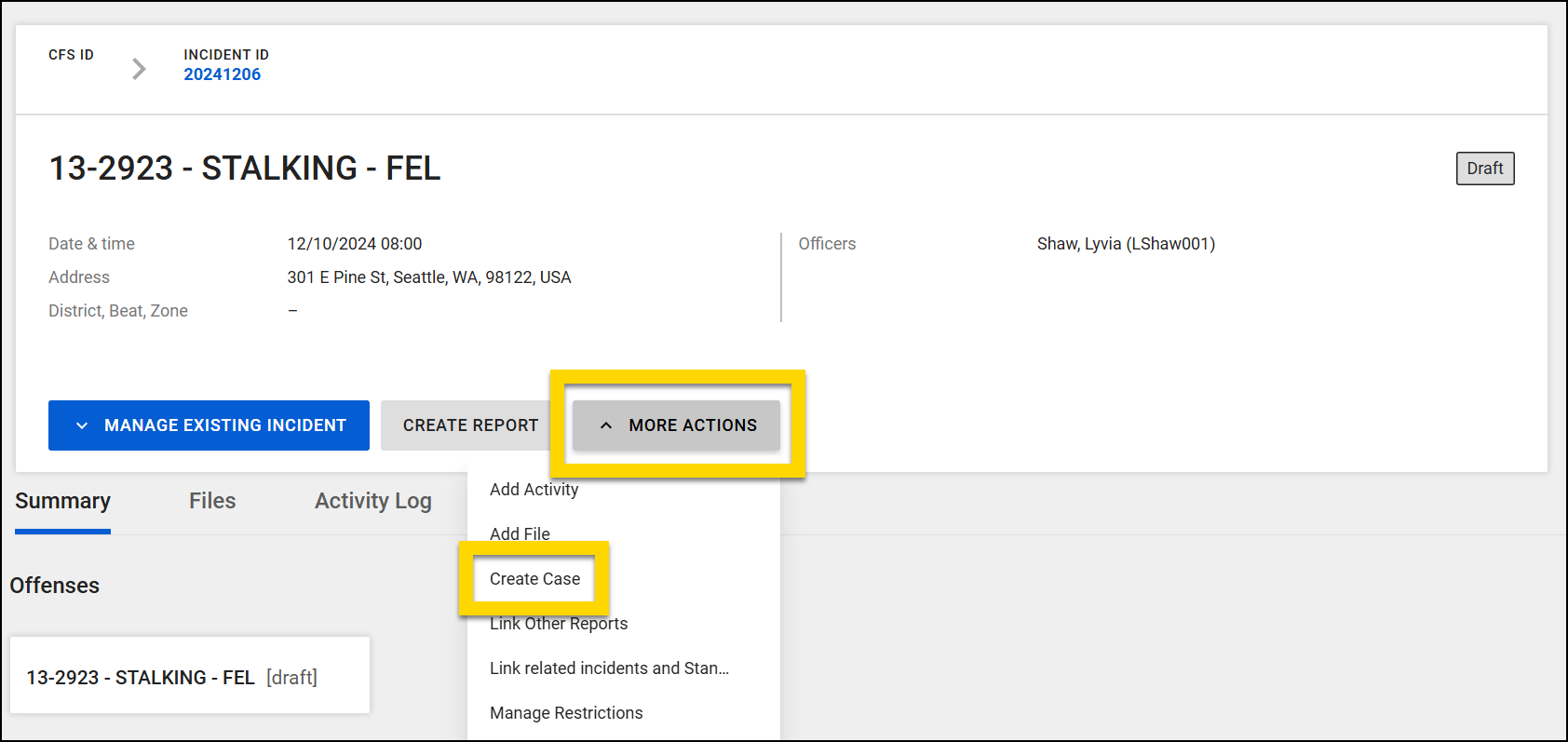Image resolution: width=1568 pixels, height=742 pixels.
Task: Open the Files tab
Action: pyautogui.click(x=212, y=501)
